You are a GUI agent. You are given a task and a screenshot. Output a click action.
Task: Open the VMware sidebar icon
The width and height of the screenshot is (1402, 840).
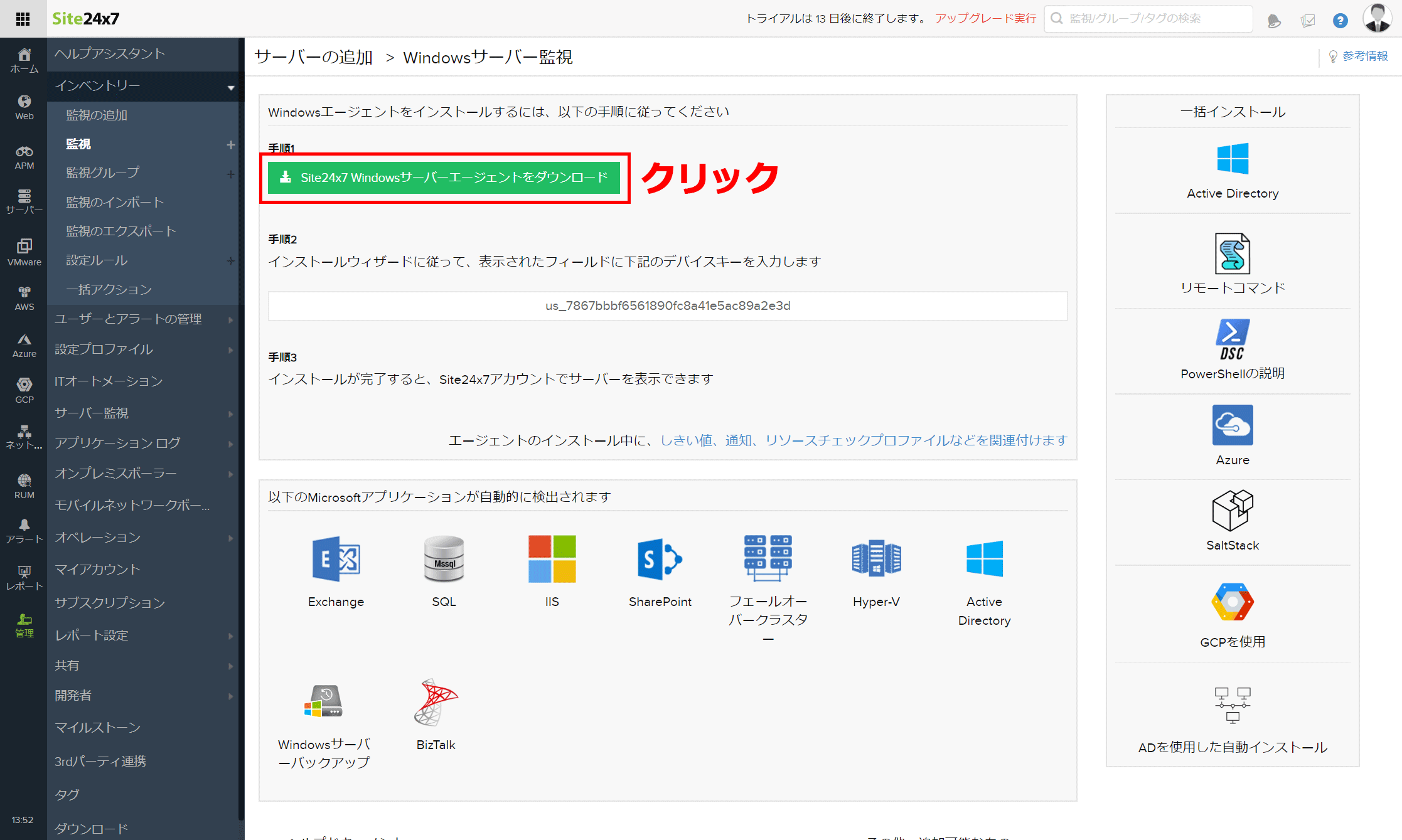pos(24,252)
